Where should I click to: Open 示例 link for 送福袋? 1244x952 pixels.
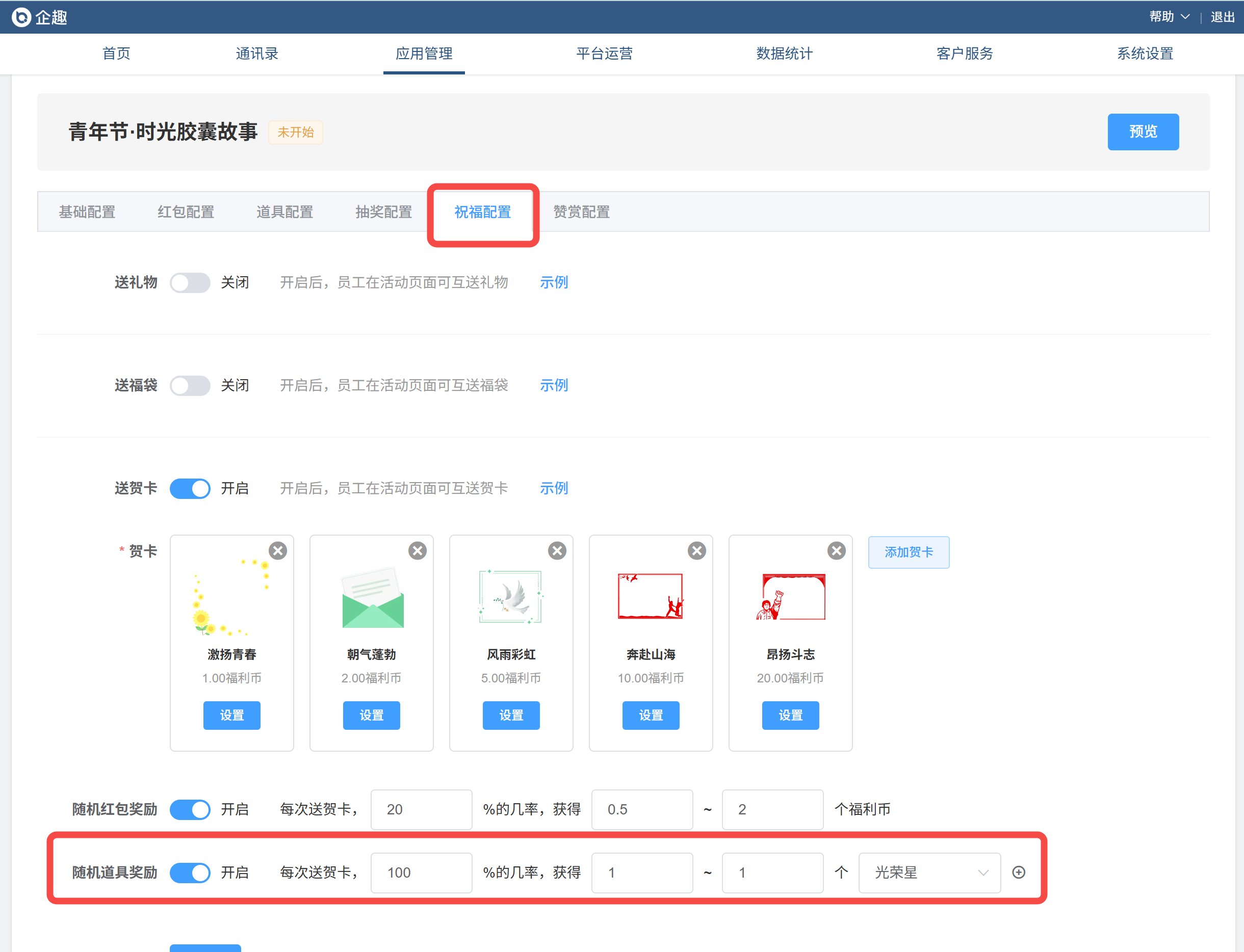click(x=554, y=385)
